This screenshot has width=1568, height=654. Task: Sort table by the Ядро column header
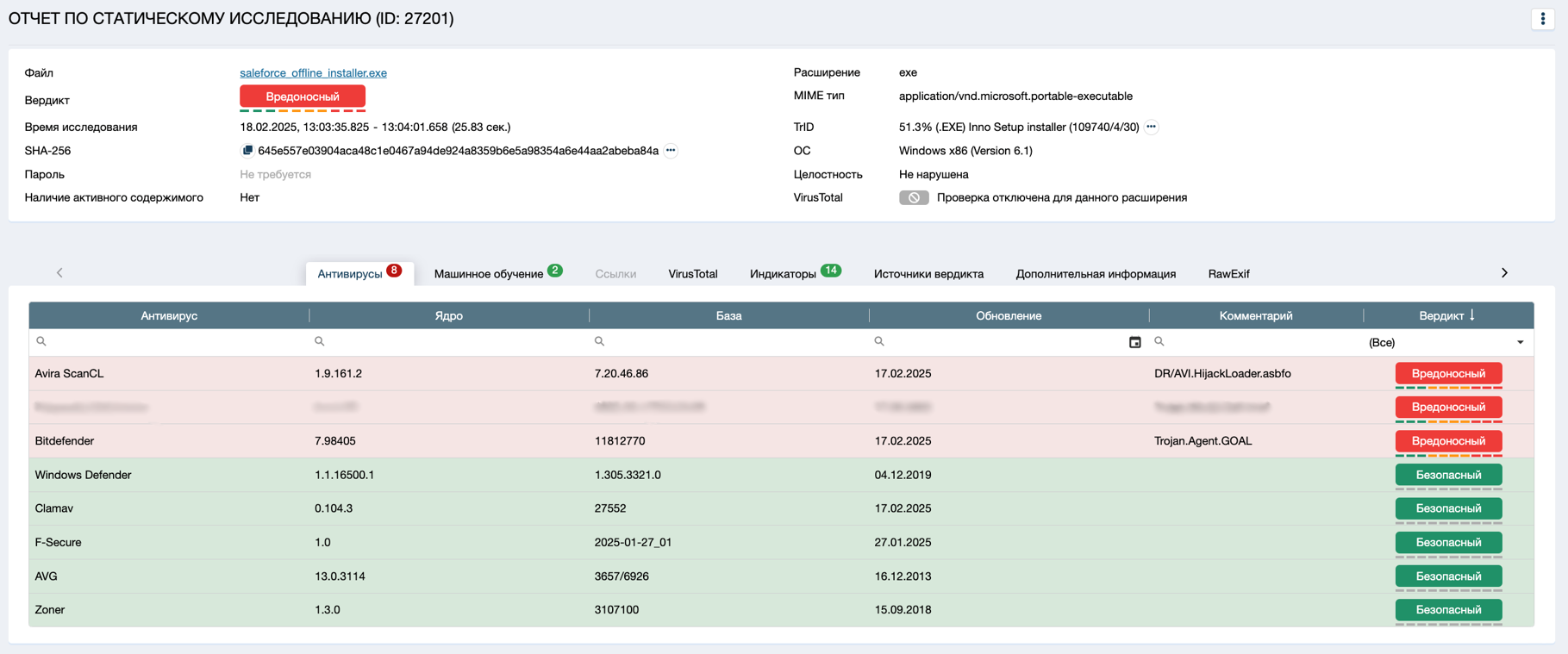click(448, 315)
